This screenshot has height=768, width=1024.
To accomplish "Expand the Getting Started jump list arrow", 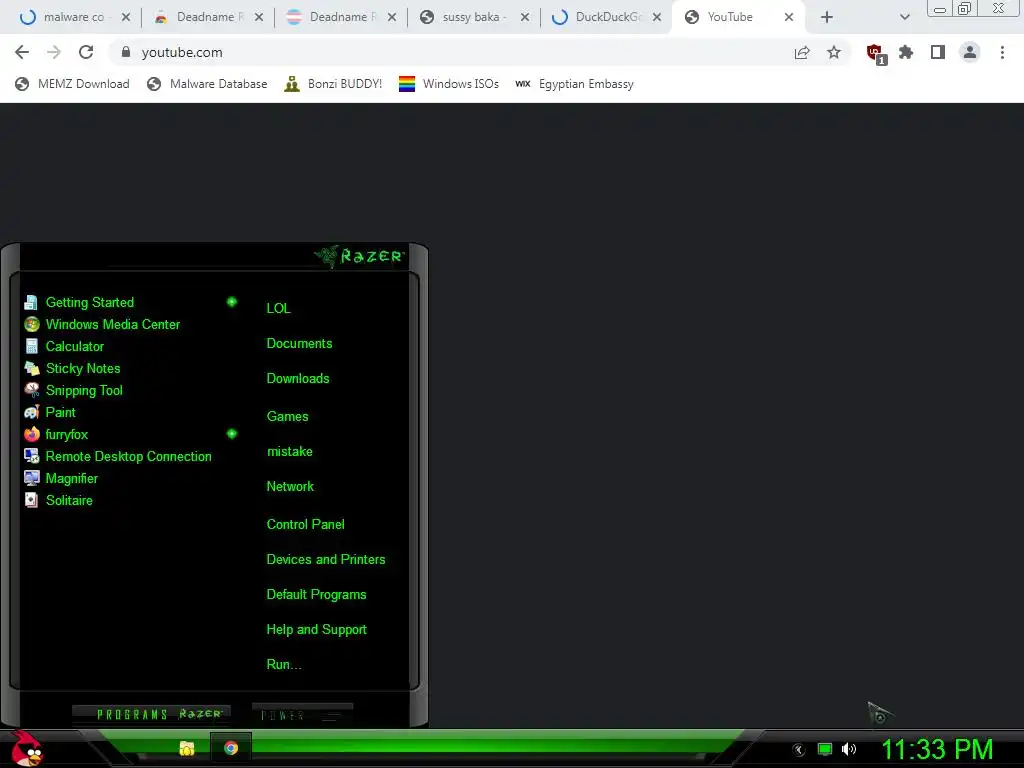I will [231, 302].
